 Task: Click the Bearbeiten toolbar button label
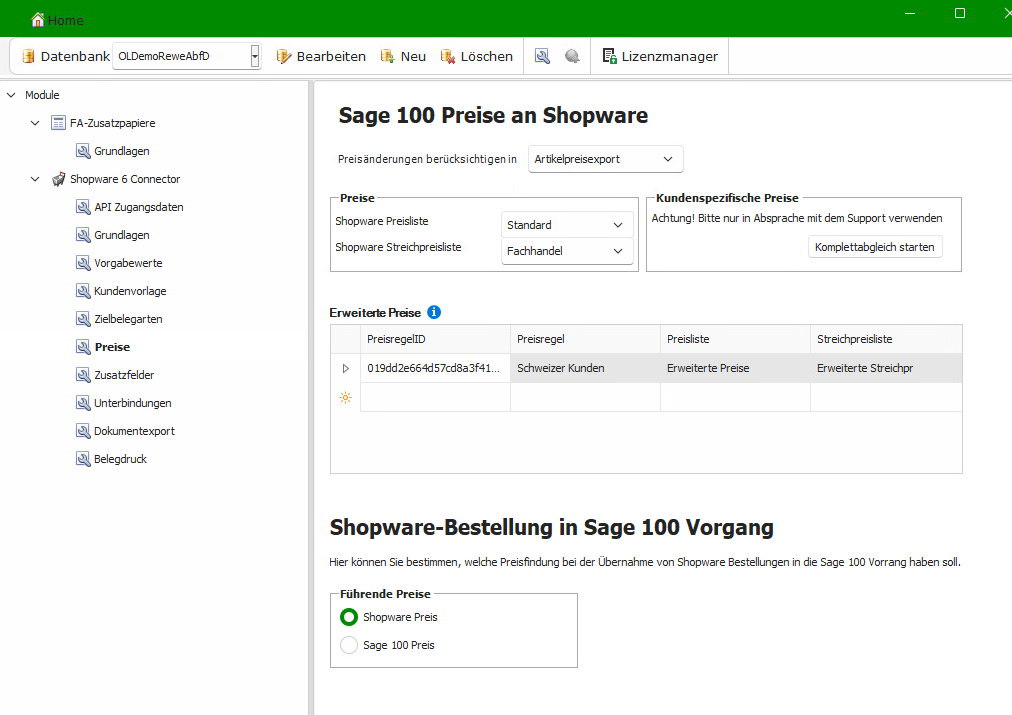click(331, 56)
